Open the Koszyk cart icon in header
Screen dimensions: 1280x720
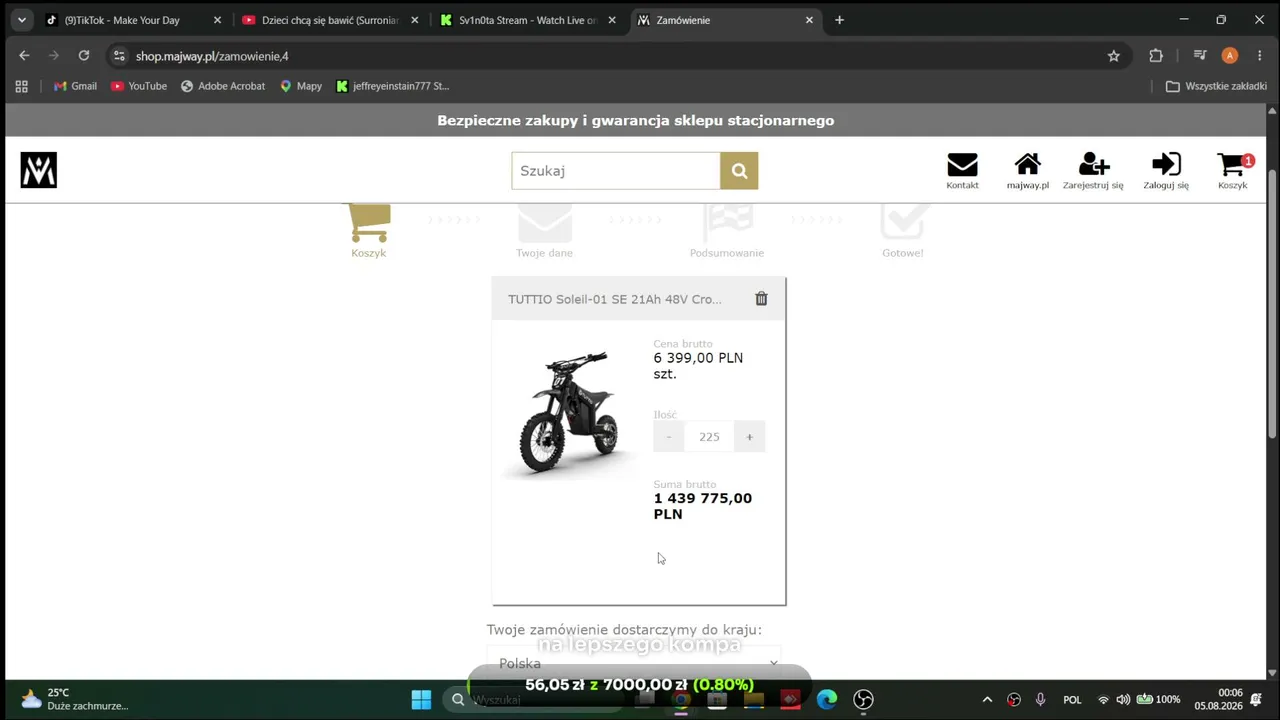(1233, 171)
